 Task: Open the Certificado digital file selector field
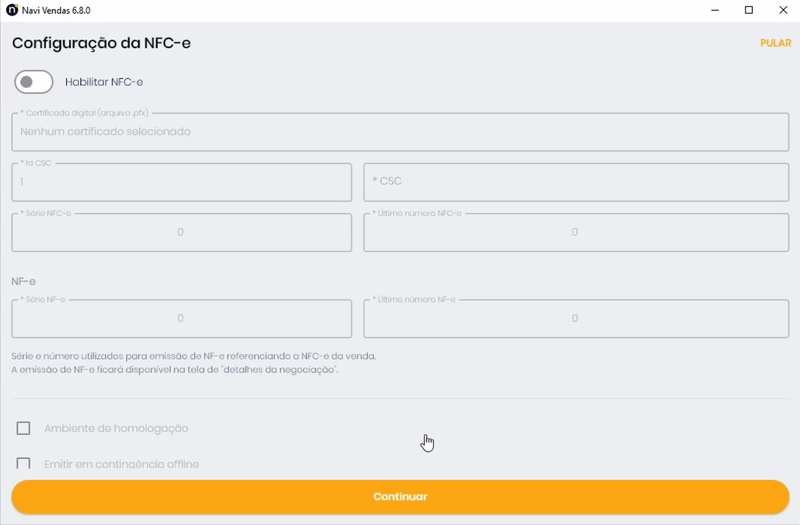pyautogui.click(x=400, y=132)
